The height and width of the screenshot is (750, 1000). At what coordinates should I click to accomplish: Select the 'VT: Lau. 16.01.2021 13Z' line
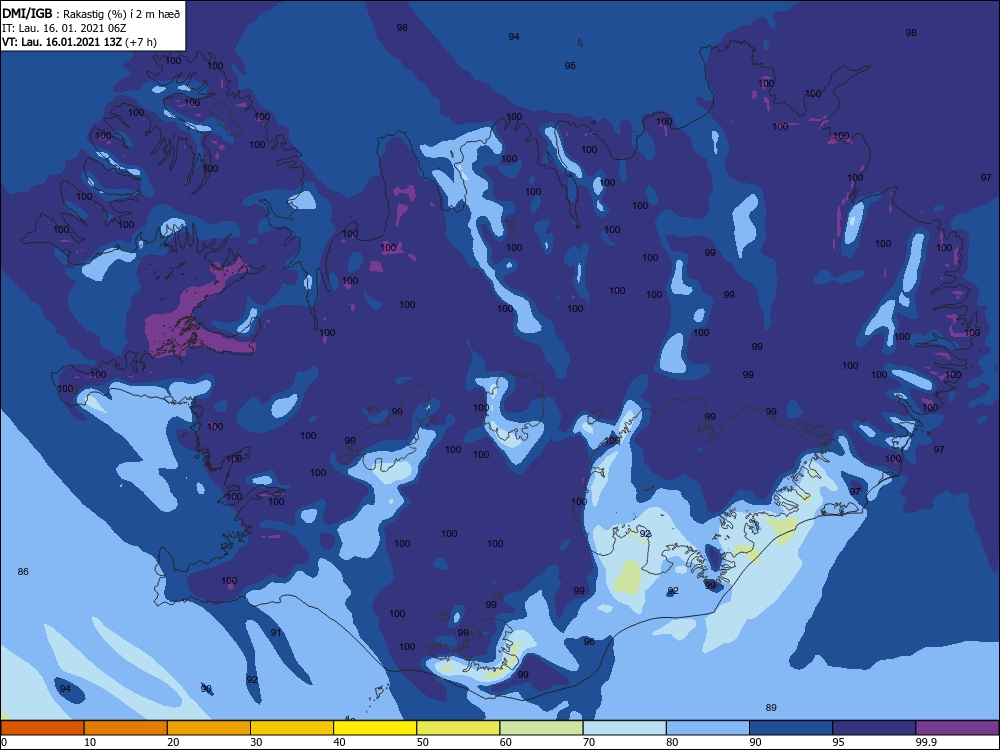pos(62,42)
